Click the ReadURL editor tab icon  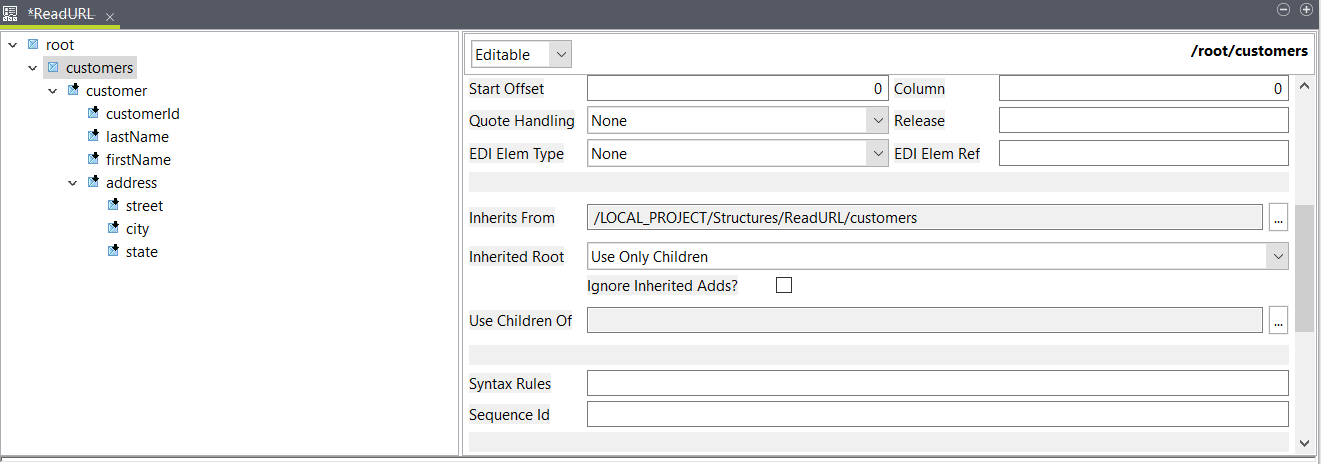[11, 14]
